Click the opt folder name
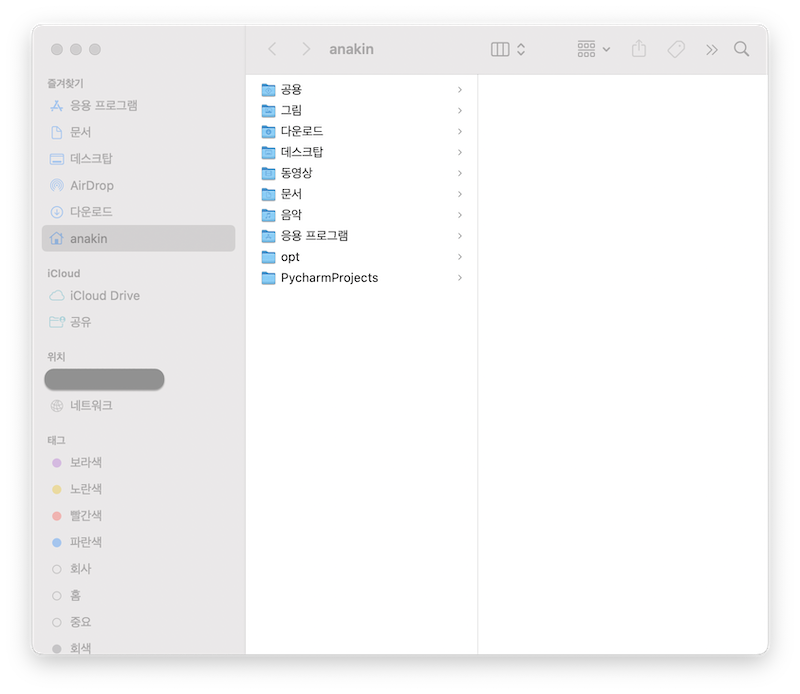 coord(290,257)
